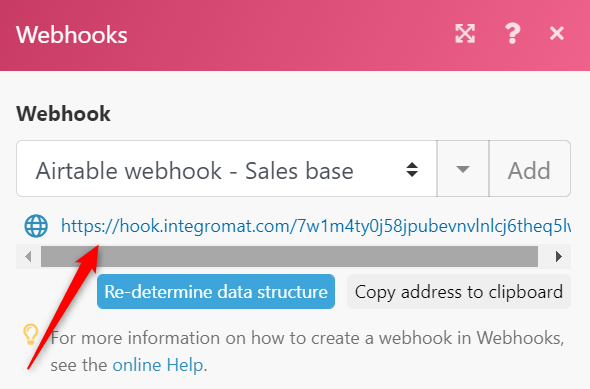Click the lightbulb tip icon
This screenshot has width=590, height=389.
30,334
